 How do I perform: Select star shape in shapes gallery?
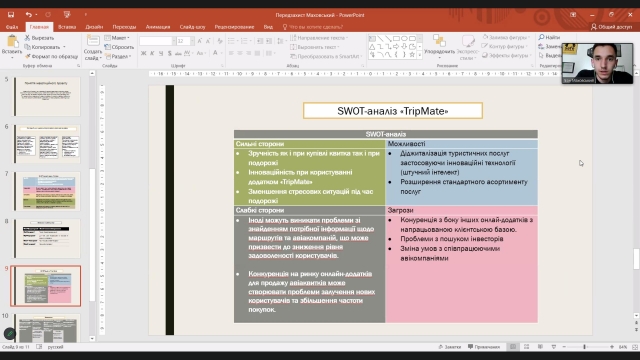(x=412, y=54)
